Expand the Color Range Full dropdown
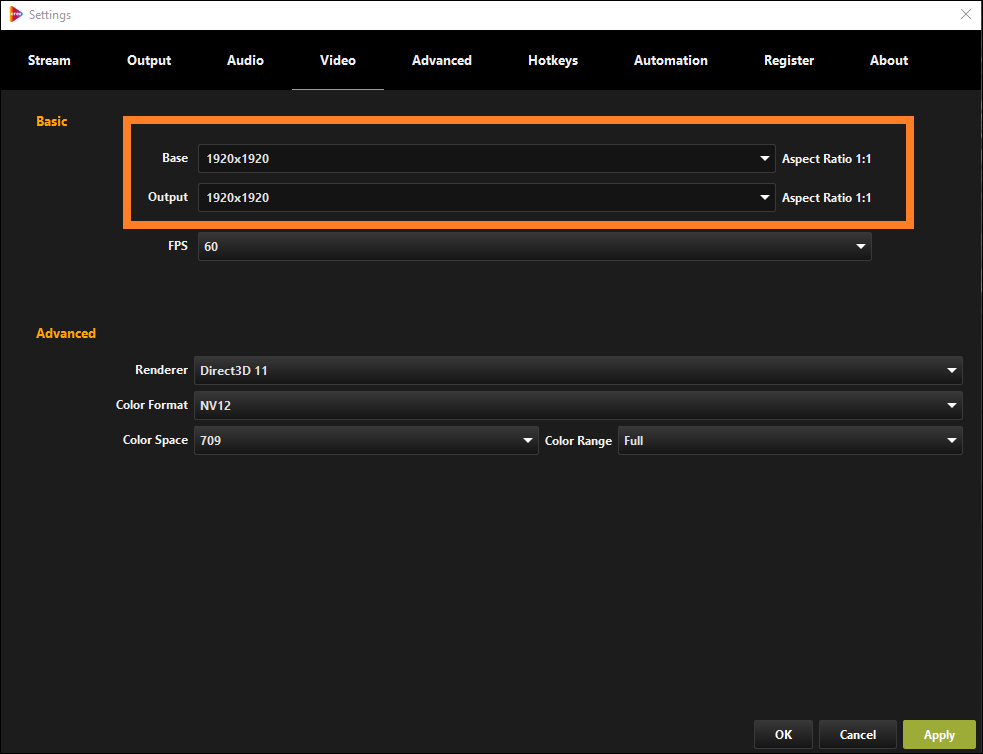Image resolution: width=983 pixels, height=754 pixels. tap(790, 441)
